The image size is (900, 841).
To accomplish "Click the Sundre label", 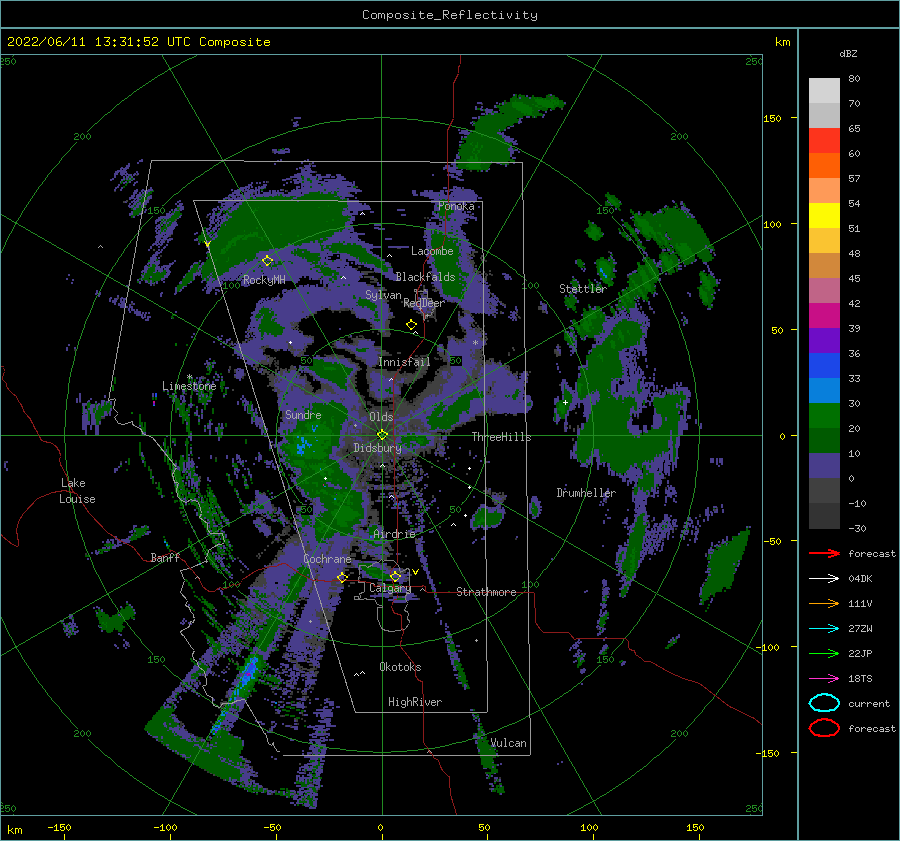I will (x=303, y=415).
